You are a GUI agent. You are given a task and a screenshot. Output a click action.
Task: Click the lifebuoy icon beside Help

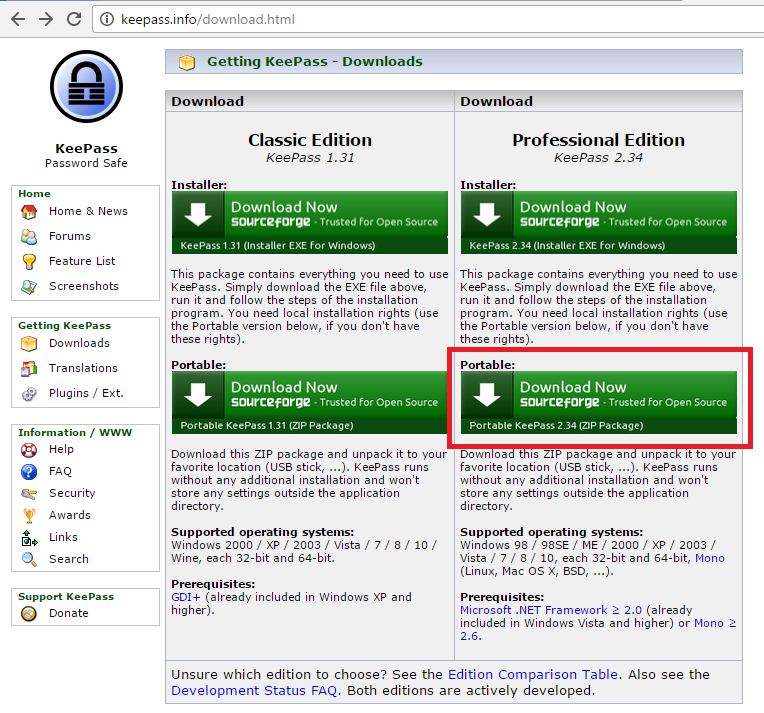[x=29, y=449]
